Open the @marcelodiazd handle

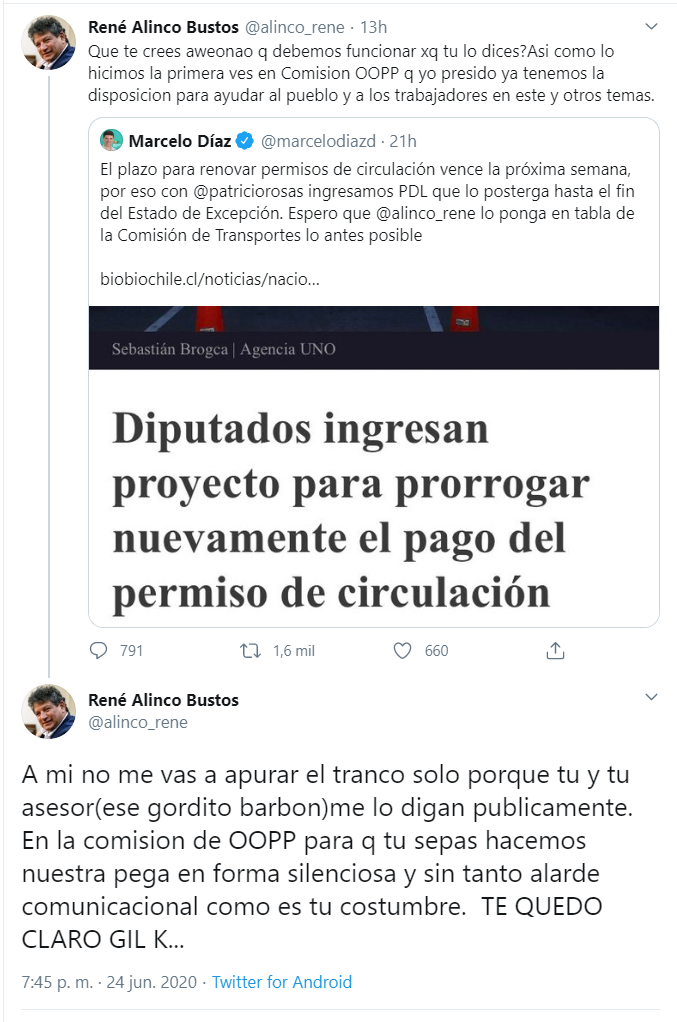pos(319,141)
